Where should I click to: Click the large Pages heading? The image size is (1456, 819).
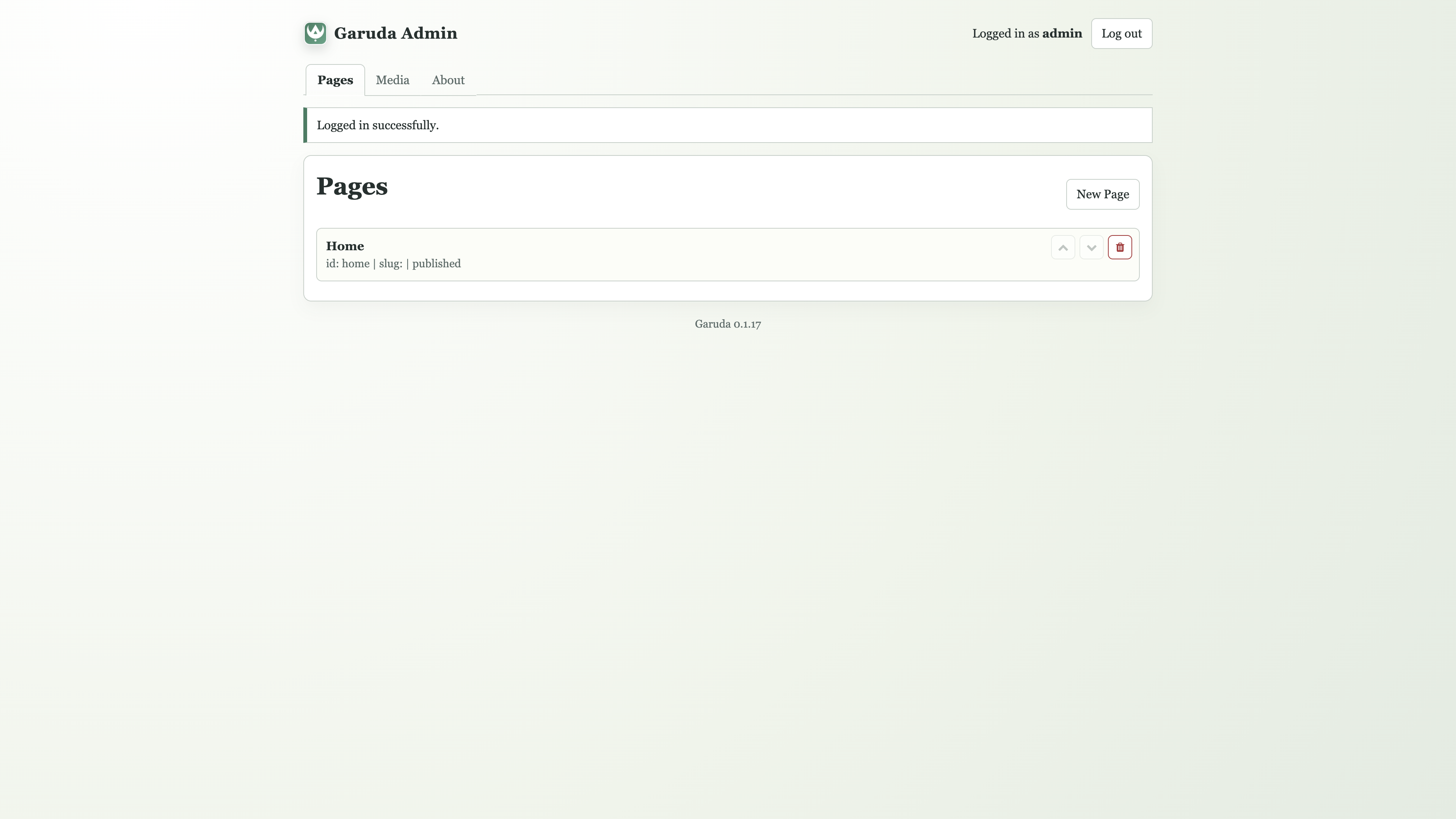pos(351,187)
